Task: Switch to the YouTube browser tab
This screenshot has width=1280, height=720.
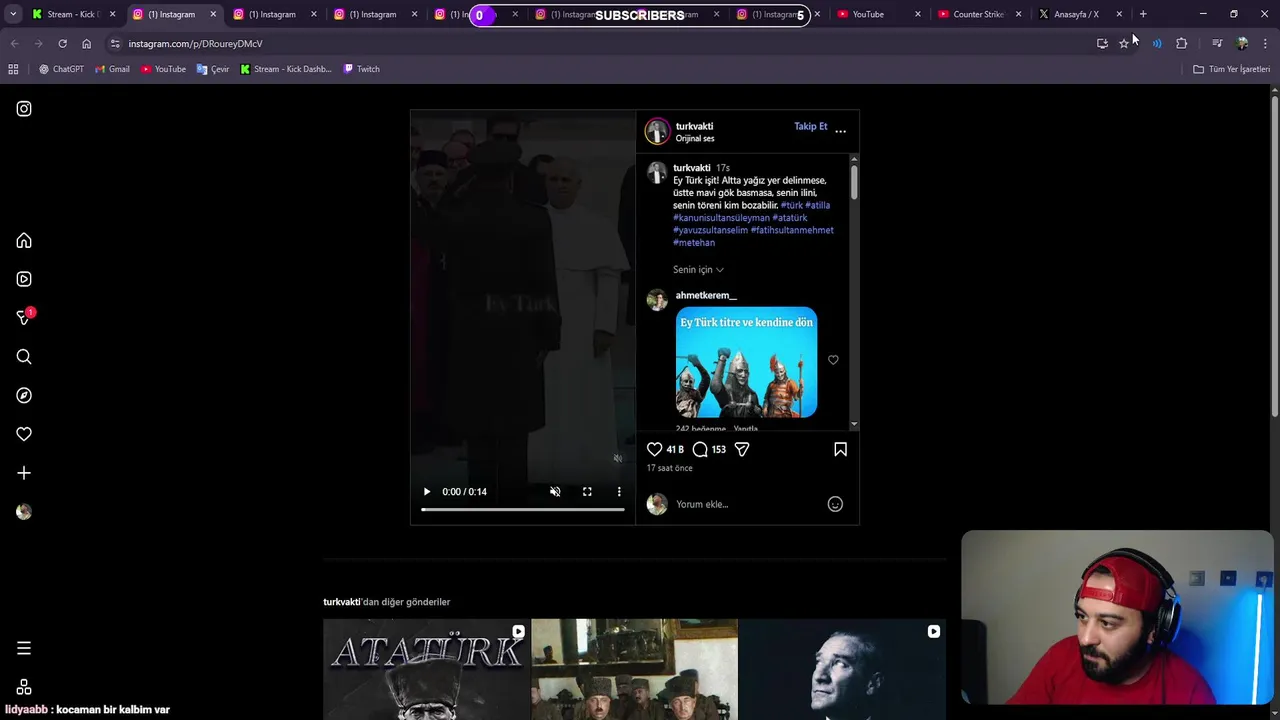Action: (x=877, y=14)
